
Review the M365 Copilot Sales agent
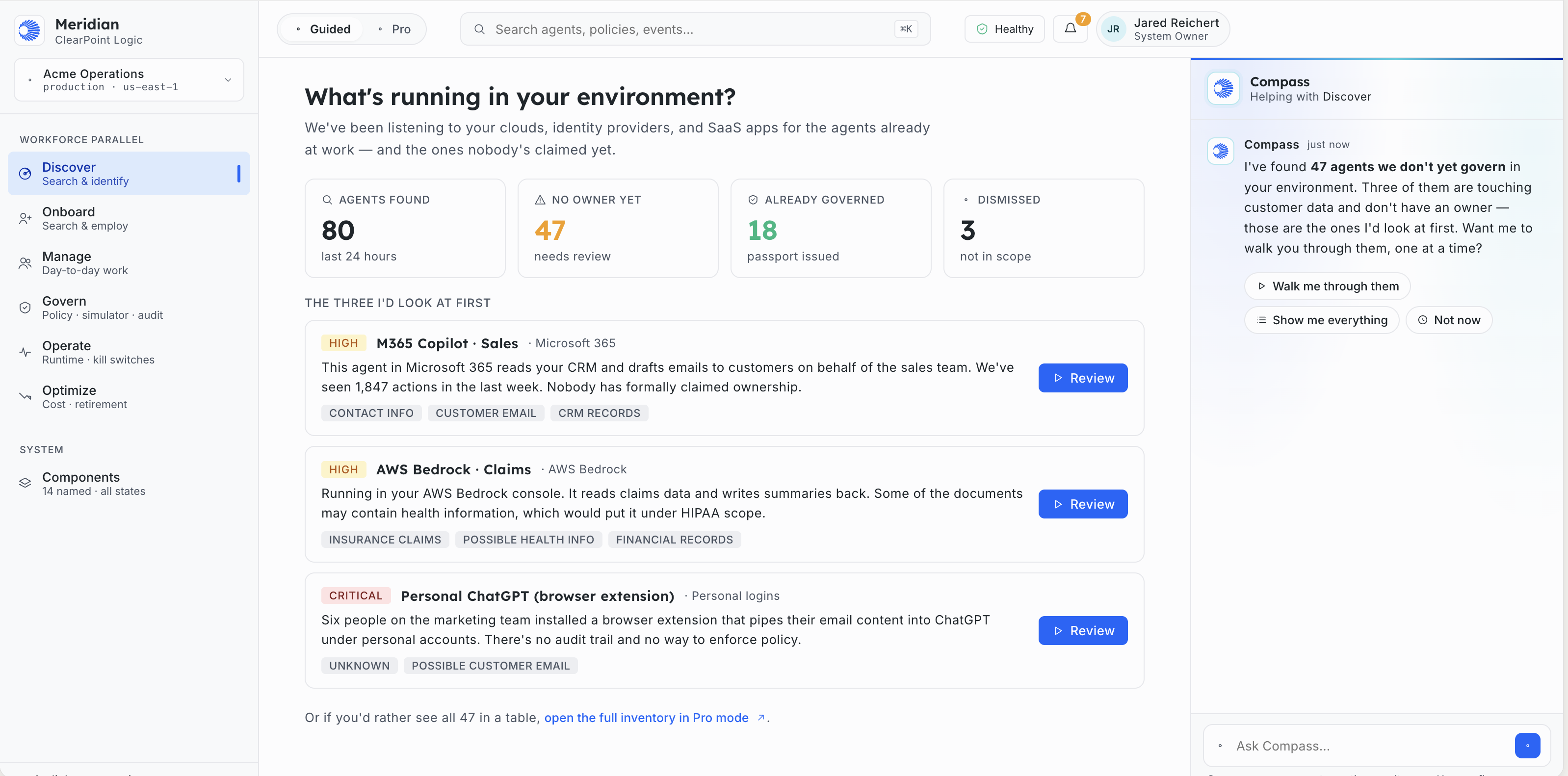point(1083,378)
